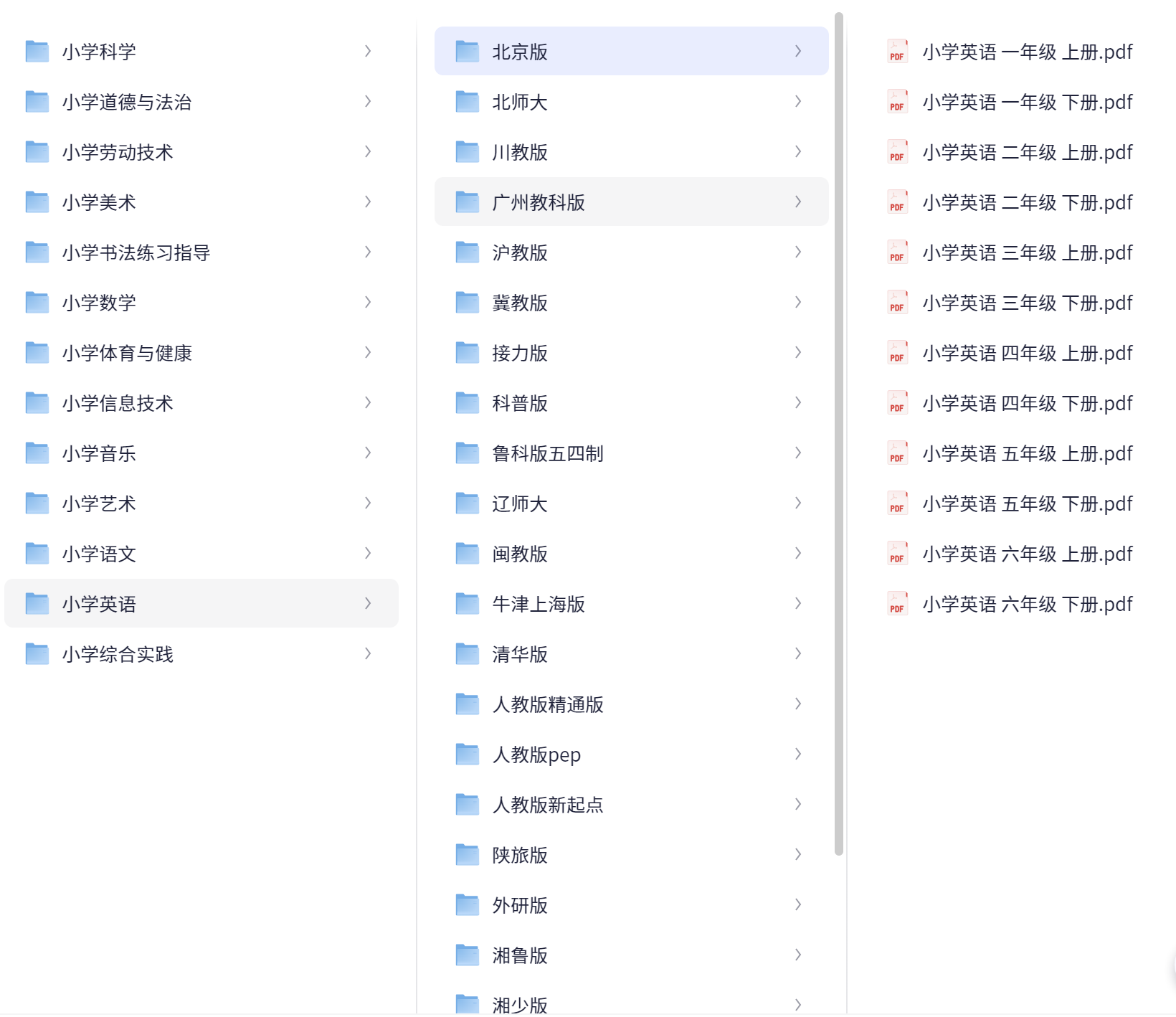
Task: Open the 陕旅版 folder
Action: (632, 854)
